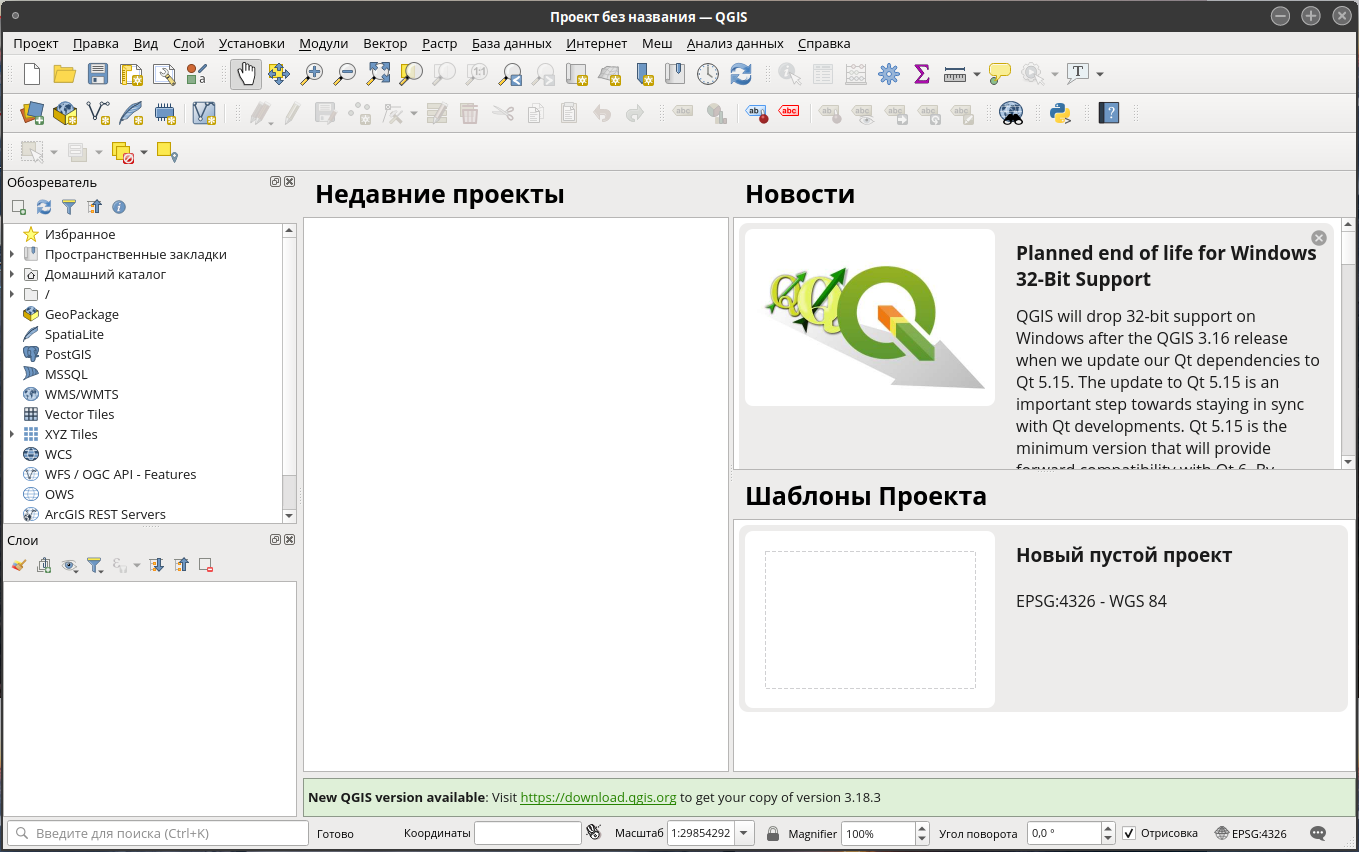Create a new project with the blank page icon
The height and width of the screenshot is (852, 1359).
pos(32,74)
